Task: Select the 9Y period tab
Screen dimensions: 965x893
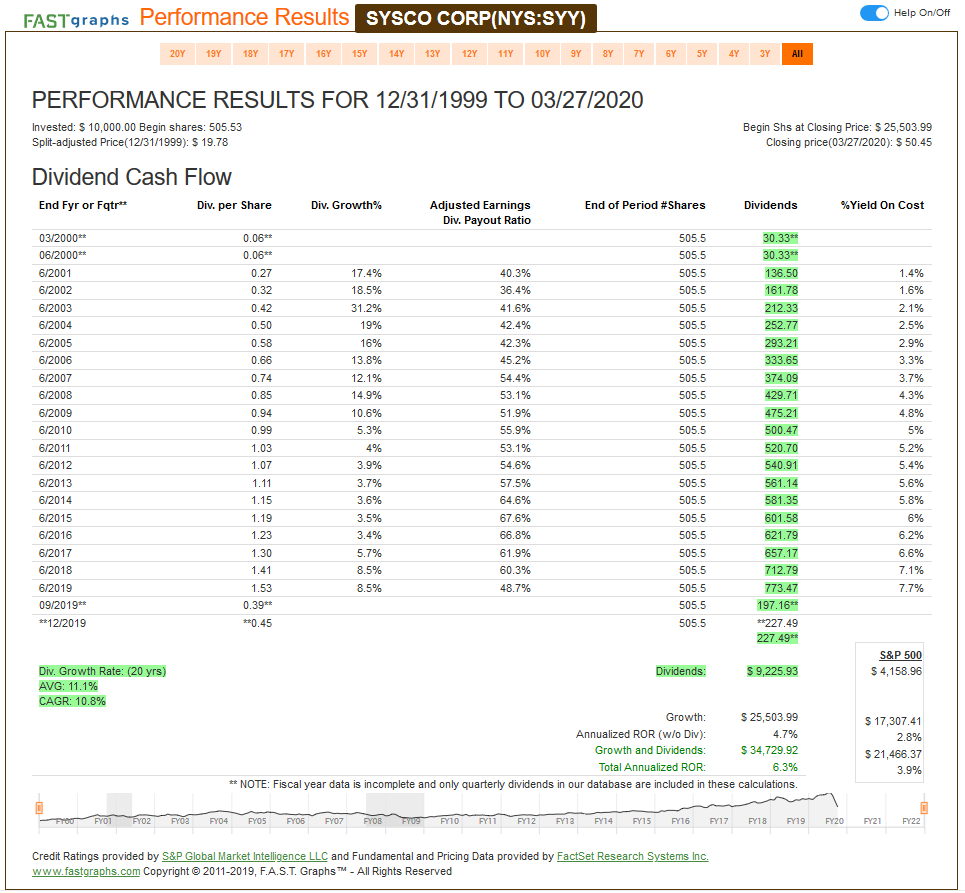Action: point(576,54)
